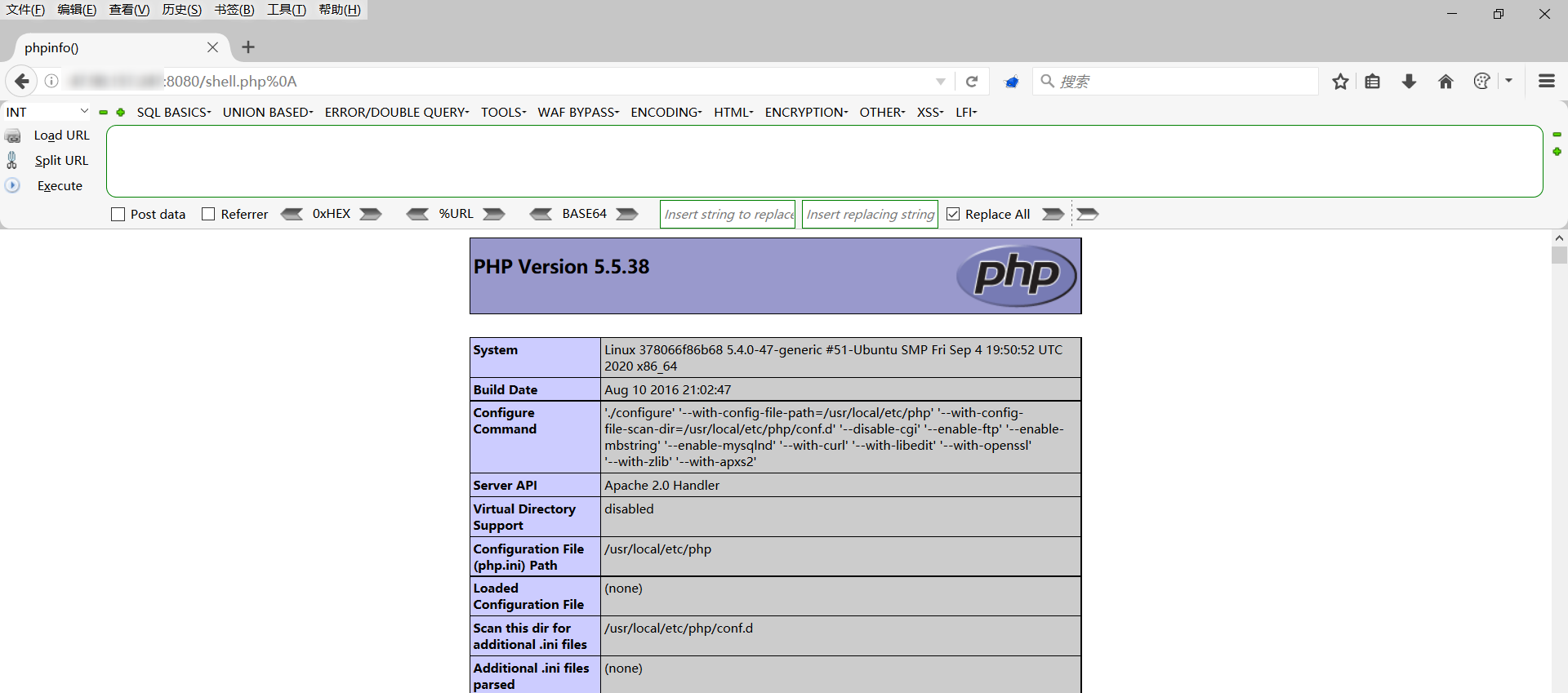Open the 文件(F) menu
Image resolution: width=1568 pixels, height=693 pixels.
(x=25, y=10)
